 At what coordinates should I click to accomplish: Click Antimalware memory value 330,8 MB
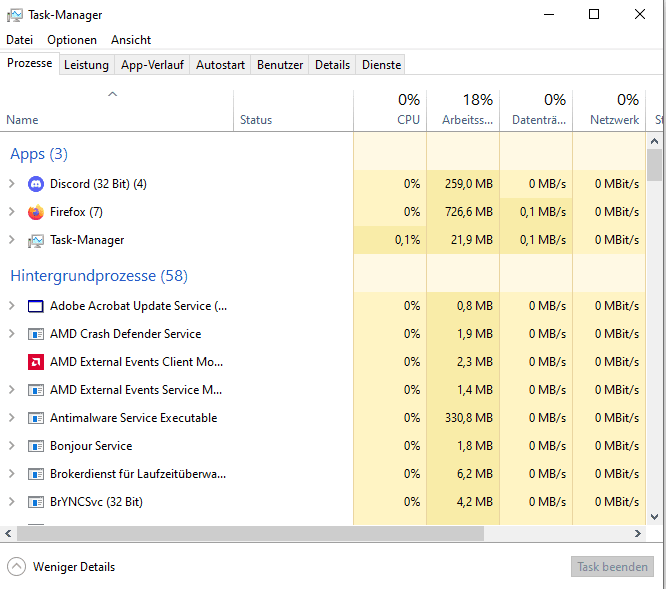(469, 418)
